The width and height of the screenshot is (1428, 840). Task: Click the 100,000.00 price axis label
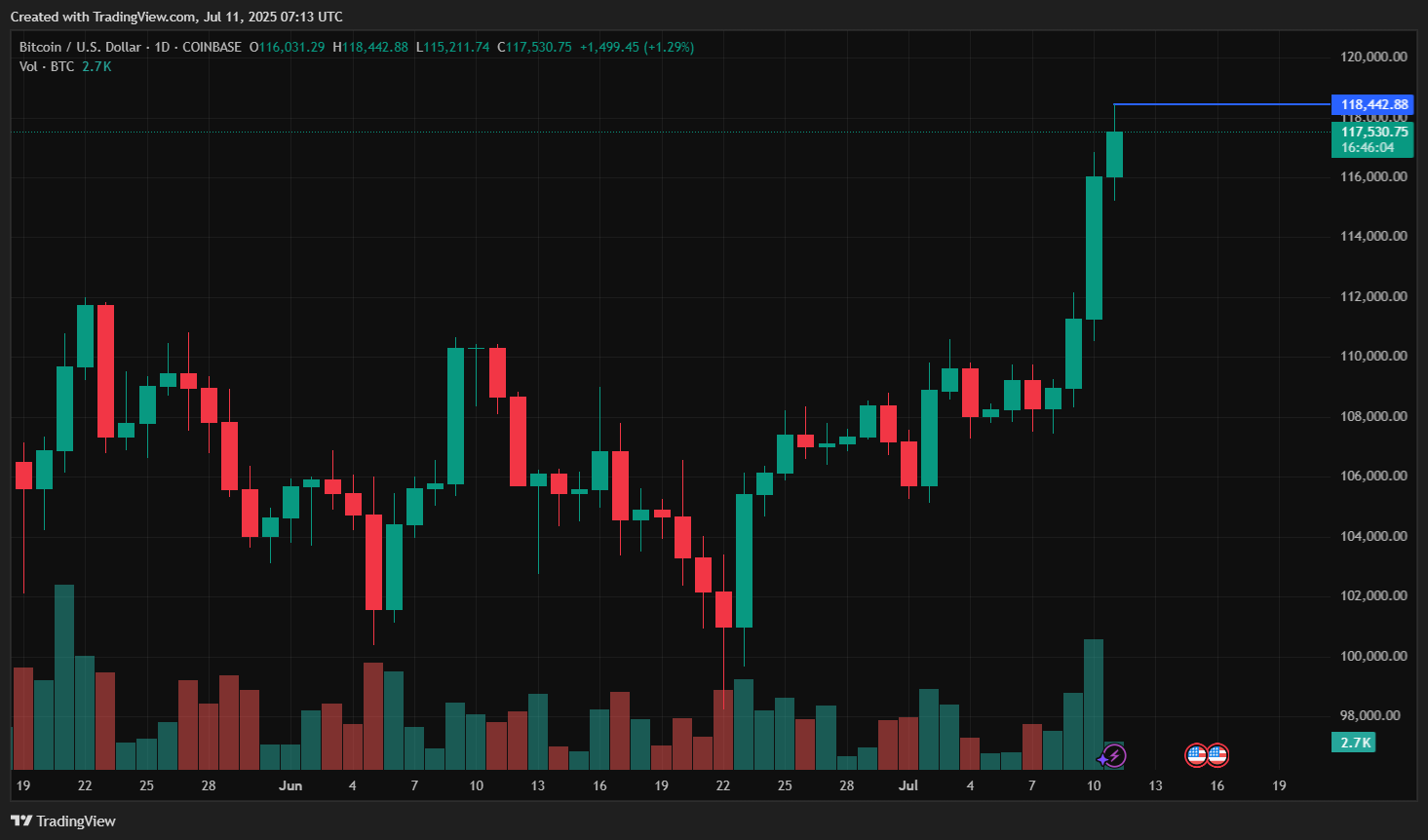pyautogui.click(x=1373, y=656)
